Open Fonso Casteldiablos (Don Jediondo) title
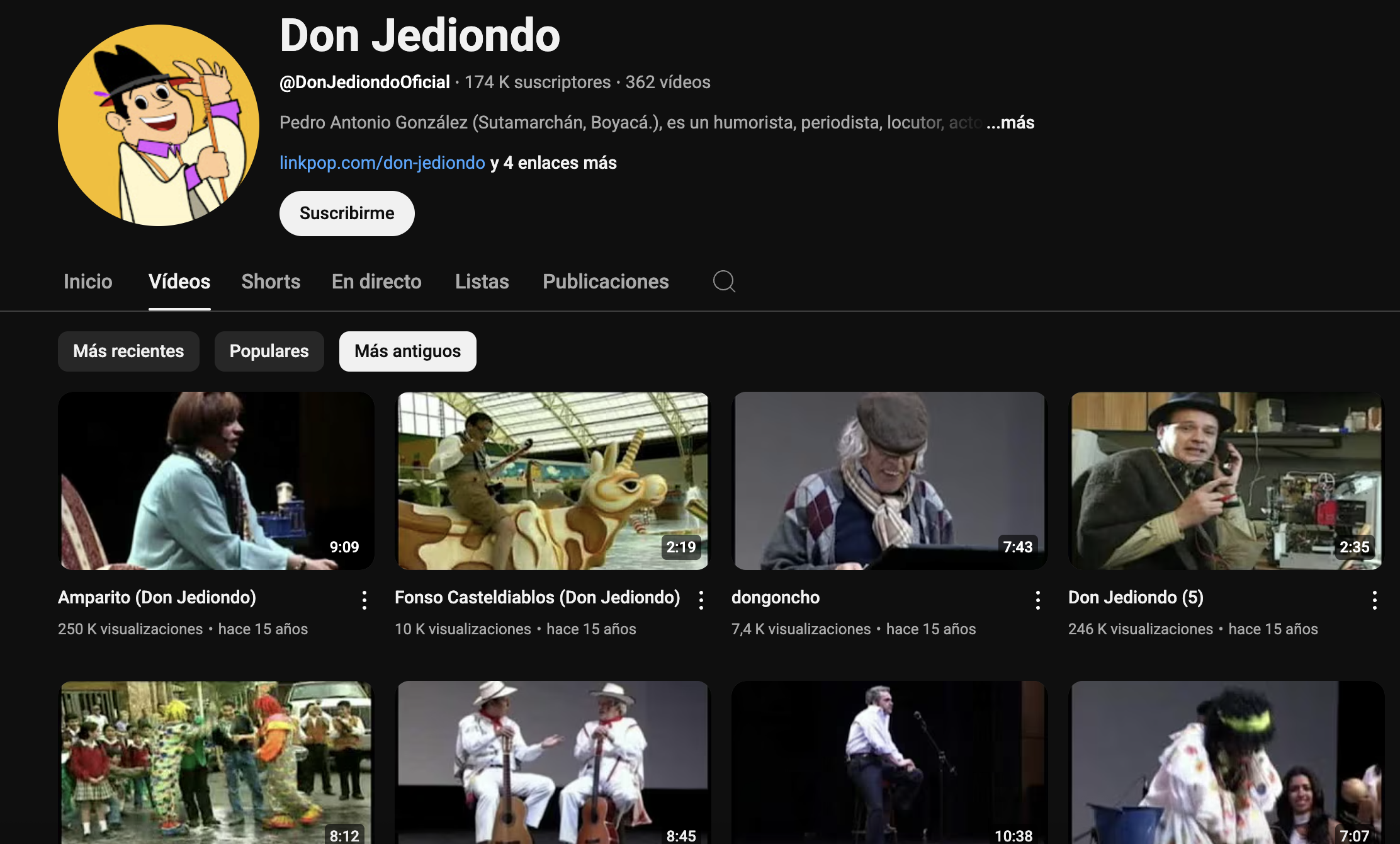Viewport: 1400px width, 844px height. [538, 597]
